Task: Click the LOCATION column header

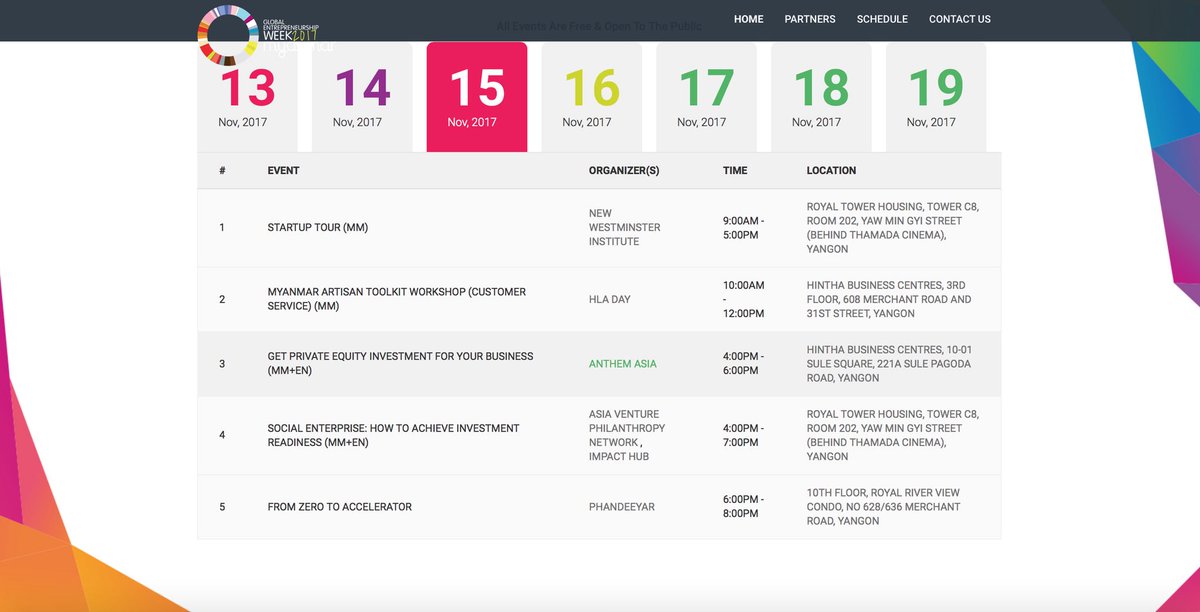Action: click(831, 171)
